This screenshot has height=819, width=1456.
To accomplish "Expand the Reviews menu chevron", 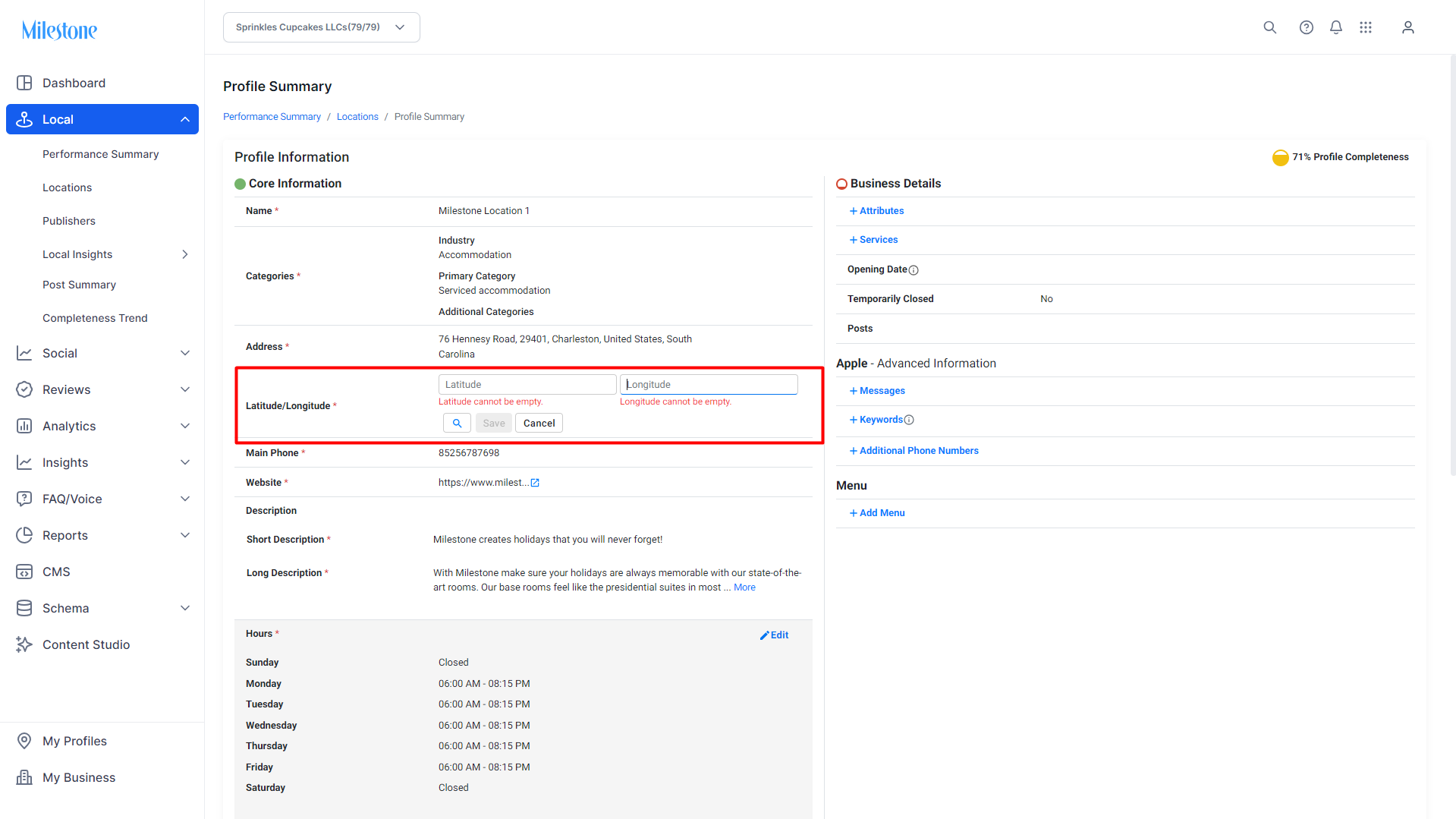I will coord(185,389).
